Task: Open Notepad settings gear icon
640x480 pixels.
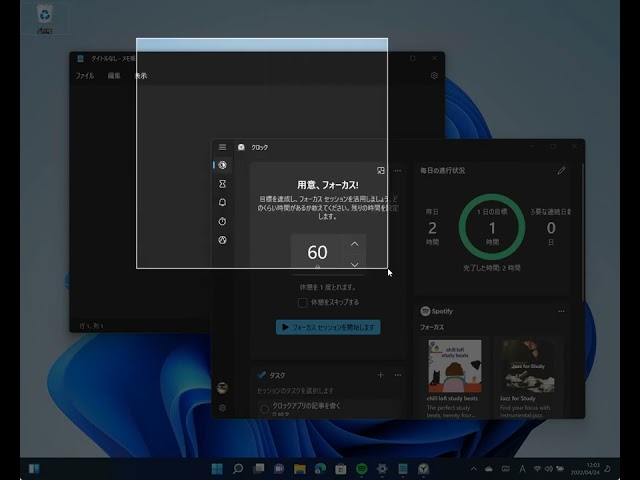Action: (434, 75)
